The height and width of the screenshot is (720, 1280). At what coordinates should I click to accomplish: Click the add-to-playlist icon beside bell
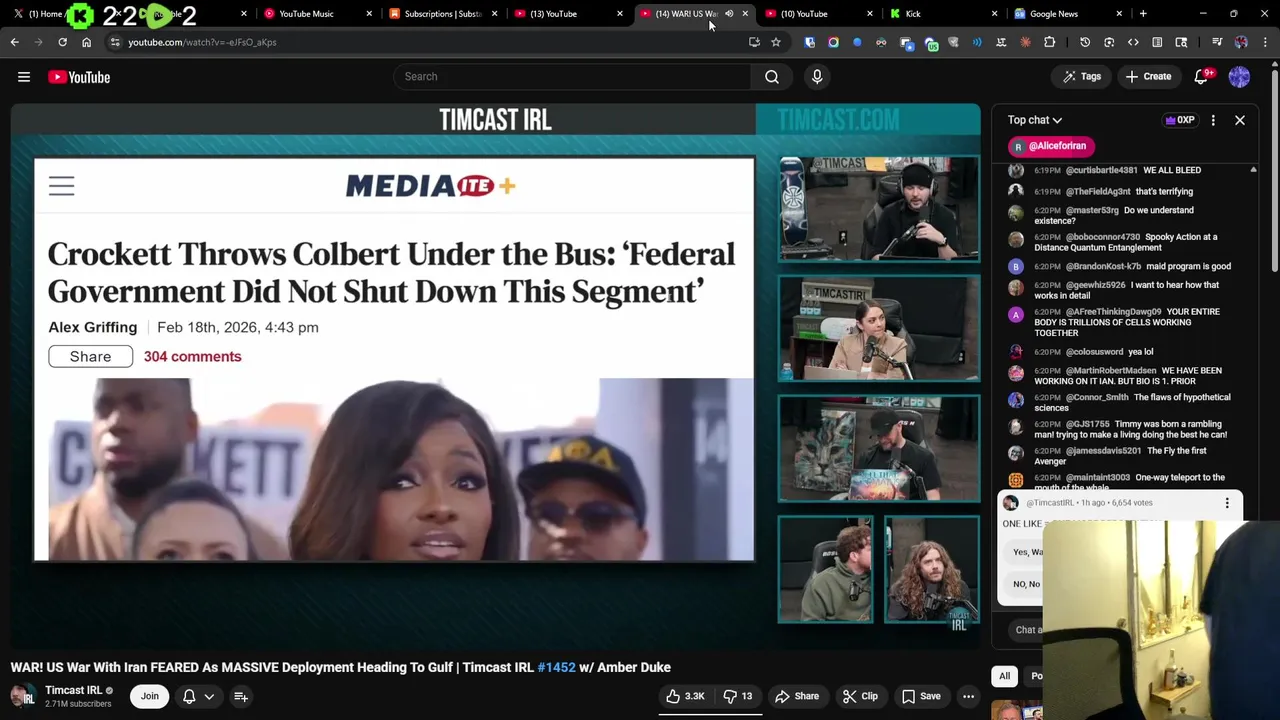coord(241,696)
